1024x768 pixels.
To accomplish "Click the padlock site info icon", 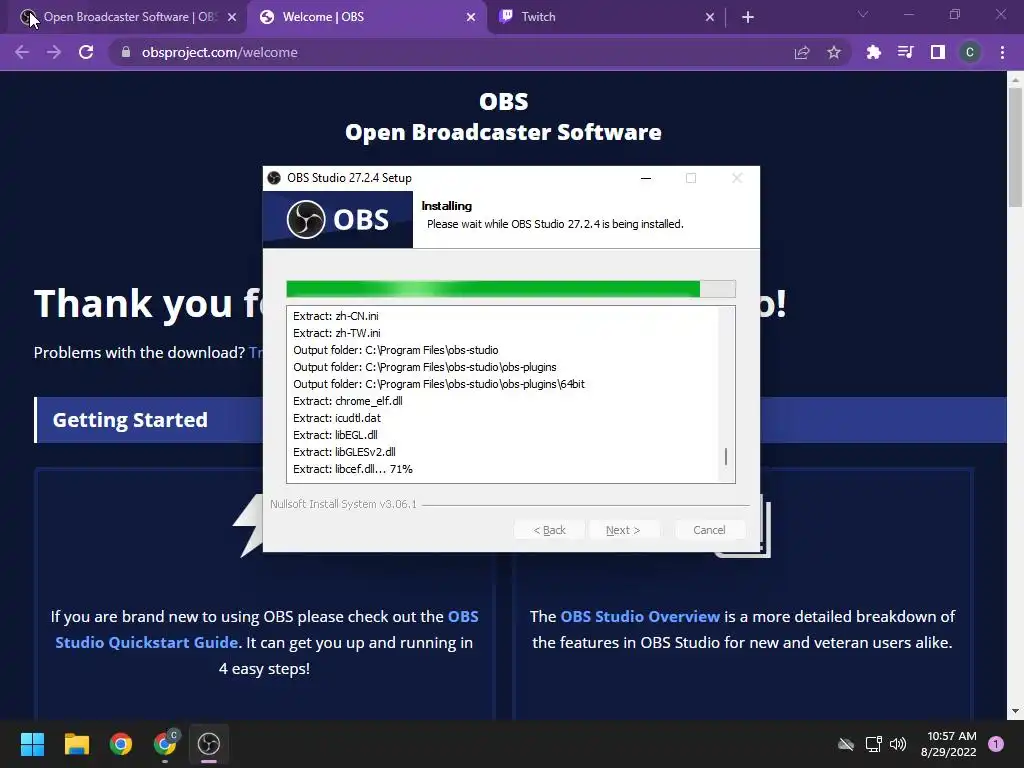I will (x=126, y=52).
